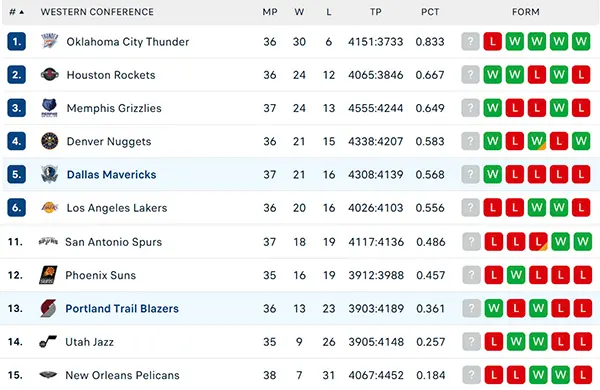This screenshot has width=600, height=390.
Task: Open Thunder's upcoming match question mark badge
Action: (x=471, y=41)
